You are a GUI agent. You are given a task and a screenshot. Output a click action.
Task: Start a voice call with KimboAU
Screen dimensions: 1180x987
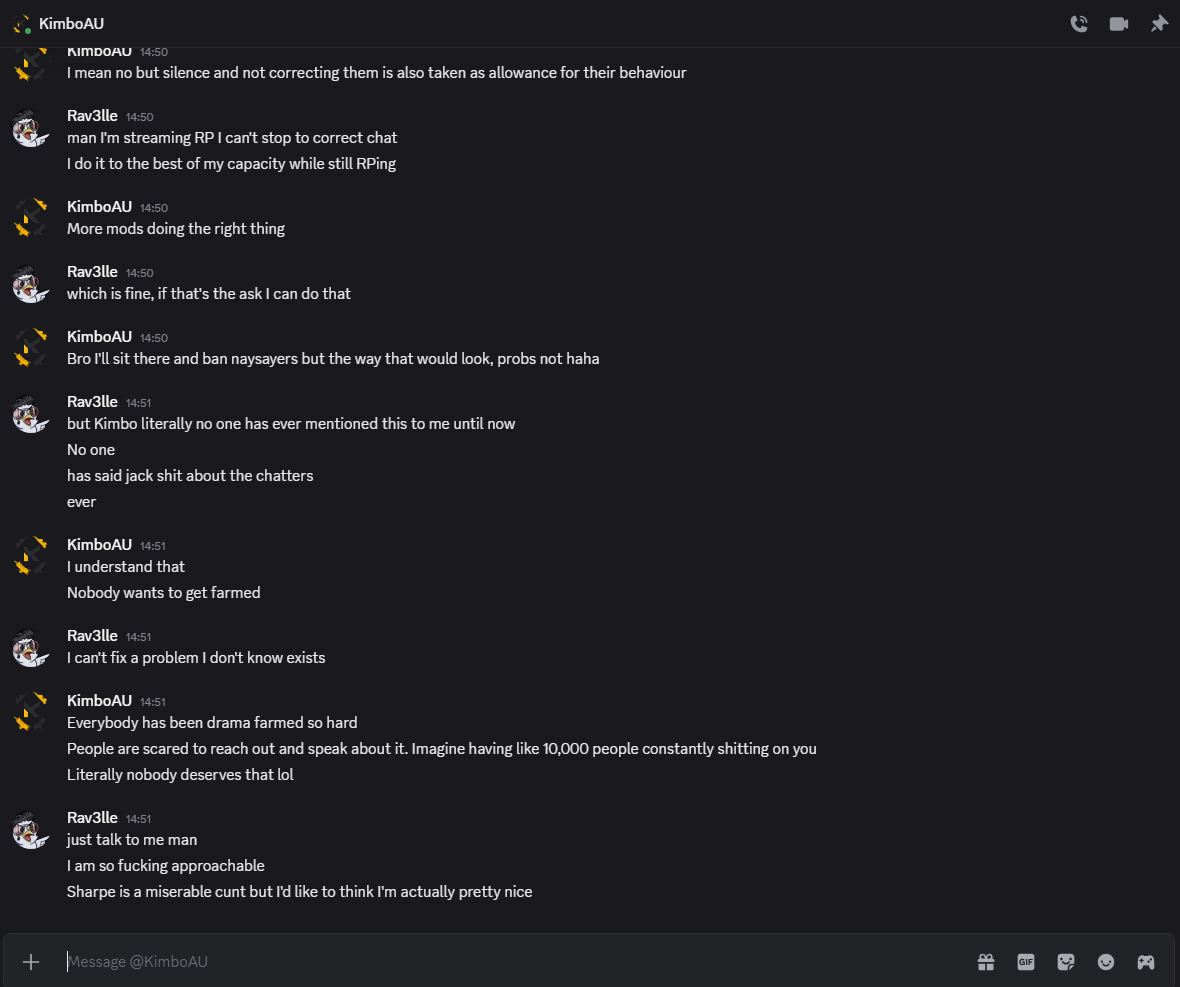1079,24
